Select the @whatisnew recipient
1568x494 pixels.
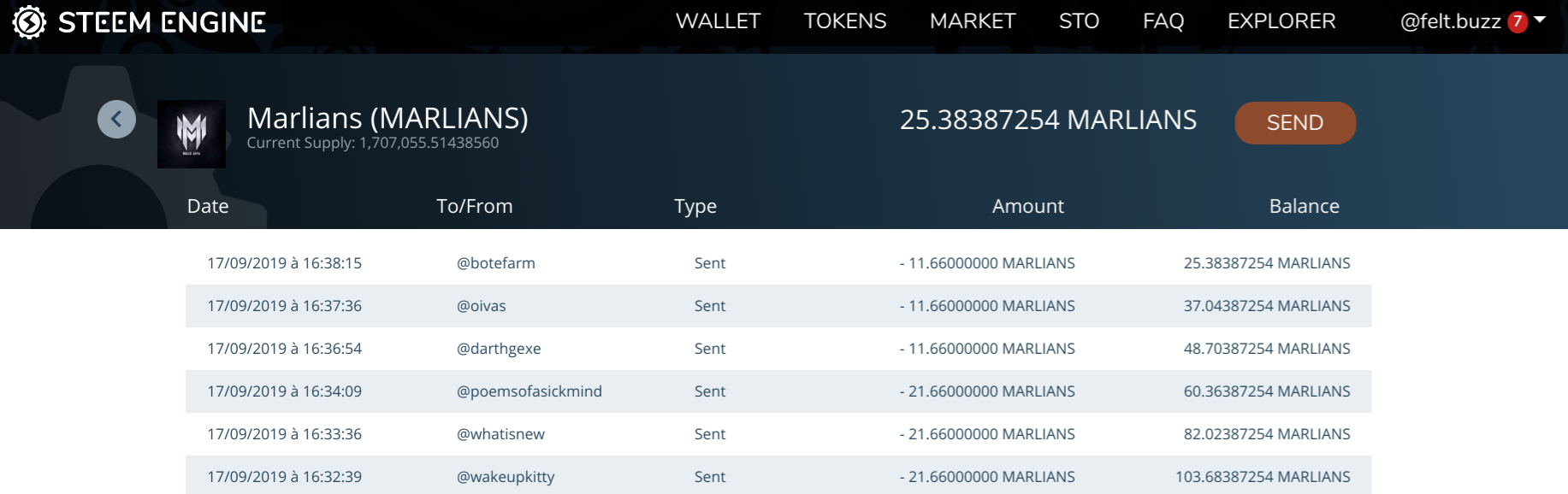(500, 434)
